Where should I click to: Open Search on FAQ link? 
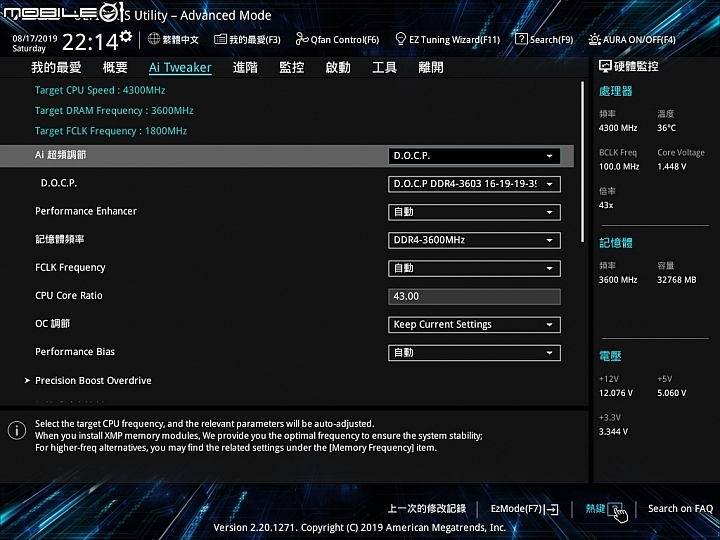pos(681,509)
